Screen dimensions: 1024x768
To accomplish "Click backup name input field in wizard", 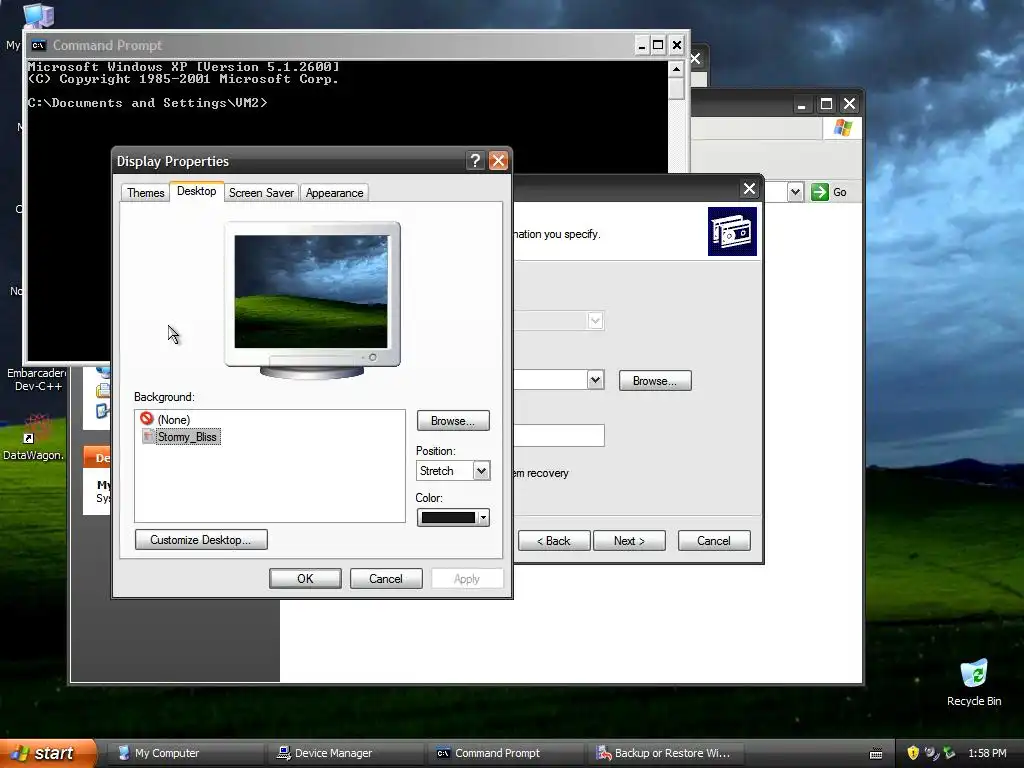I will click(559, 436).
